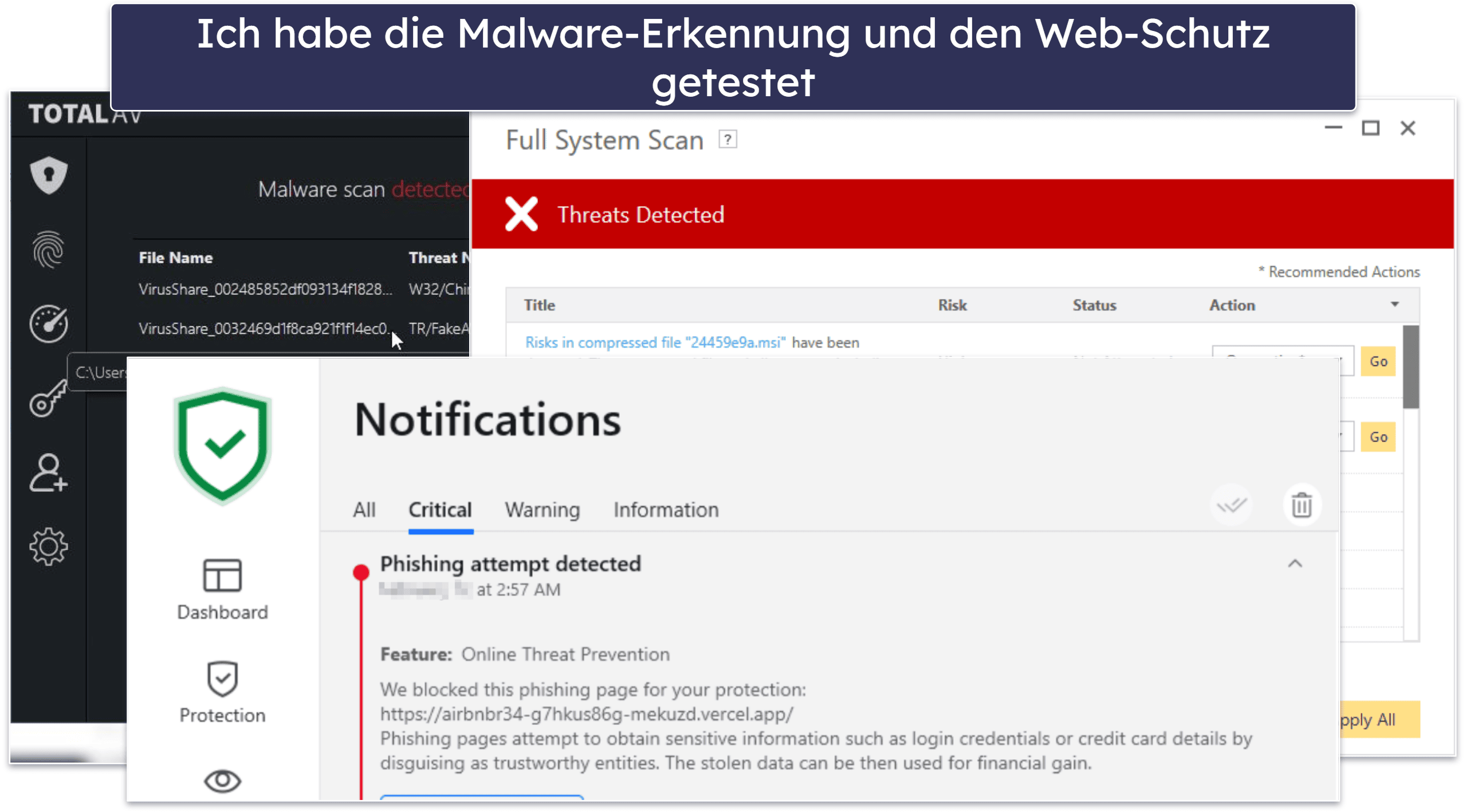Select the fingerprint protection icon
The height and width of the screenshot is (812, 1466).
pyautogui.click(x=48, y=250)
